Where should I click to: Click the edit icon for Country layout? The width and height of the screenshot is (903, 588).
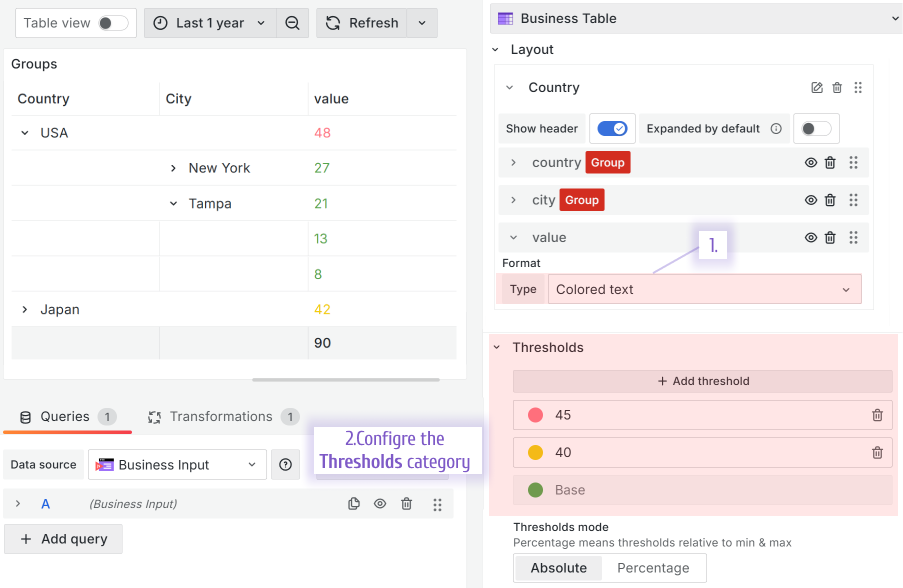coord(817,88)
